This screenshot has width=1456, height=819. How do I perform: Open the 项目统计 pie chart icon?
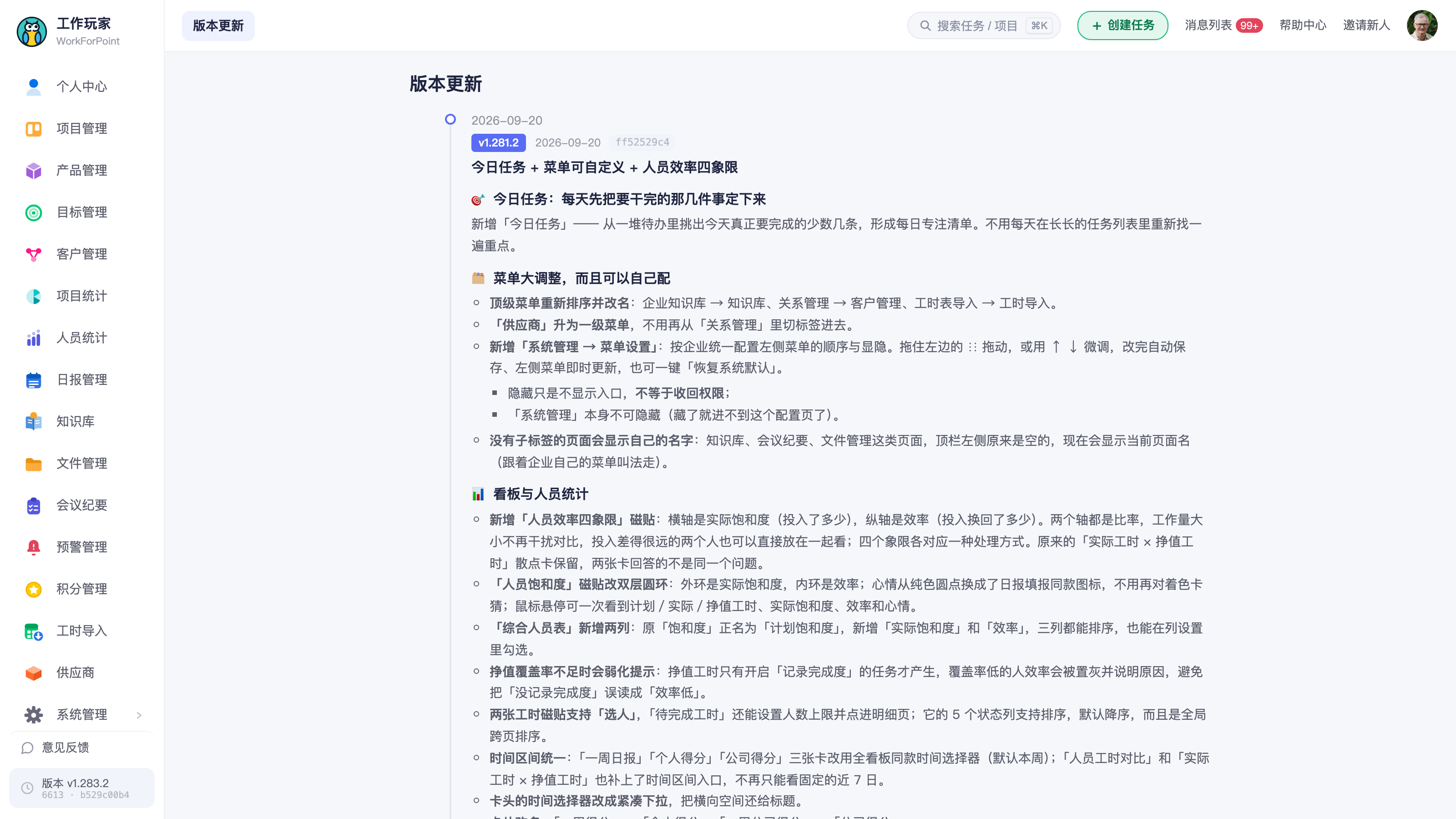[x=33, y=296]
